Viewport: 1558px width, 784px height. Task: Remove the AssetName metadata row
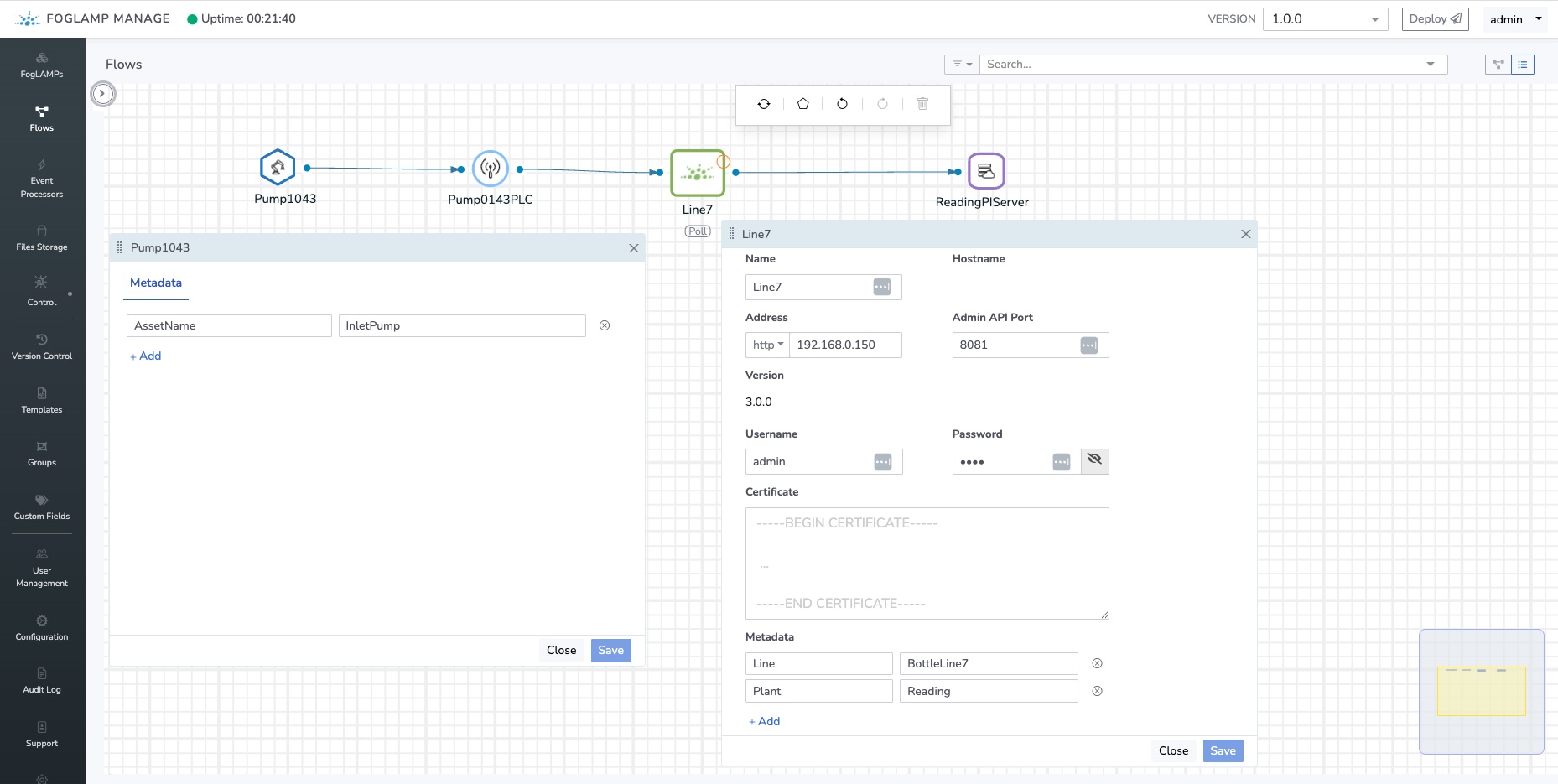coord(605,325)
